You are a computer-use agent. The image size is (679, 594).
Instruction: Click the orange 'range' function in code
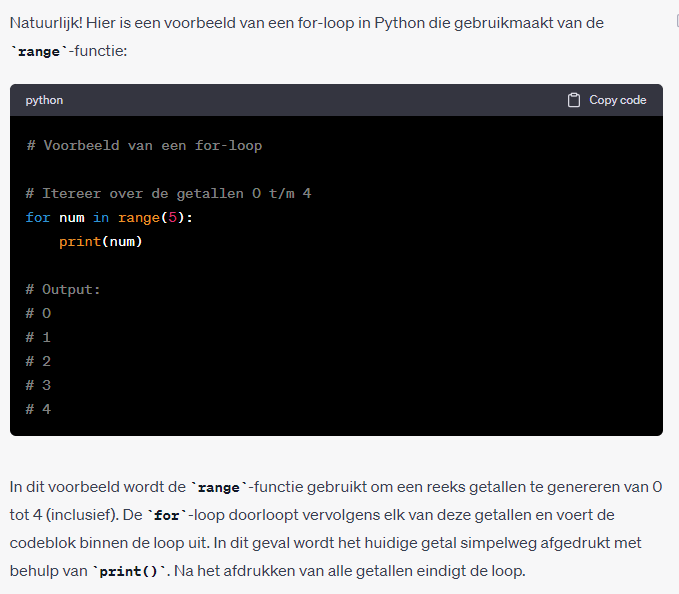tap(139, 217)
